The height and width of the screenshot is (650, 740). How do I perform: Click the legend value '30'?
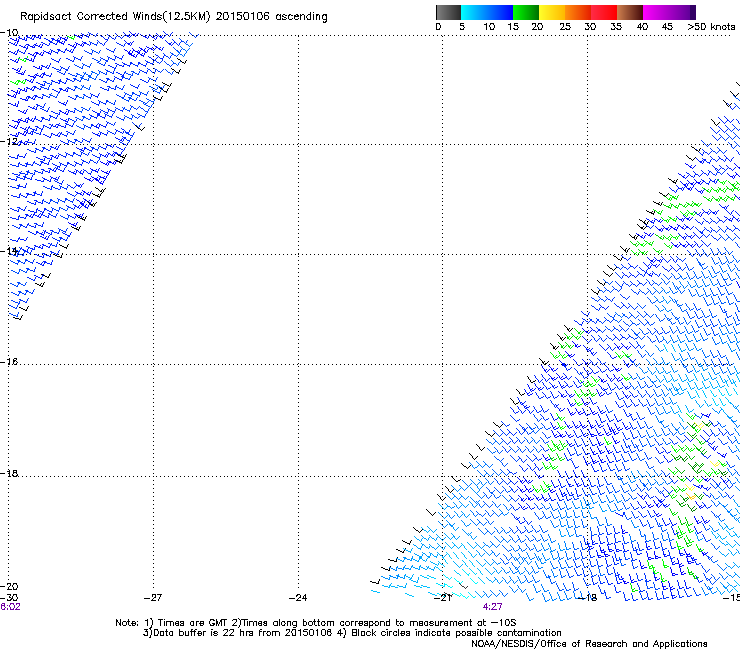coord(590,27)
